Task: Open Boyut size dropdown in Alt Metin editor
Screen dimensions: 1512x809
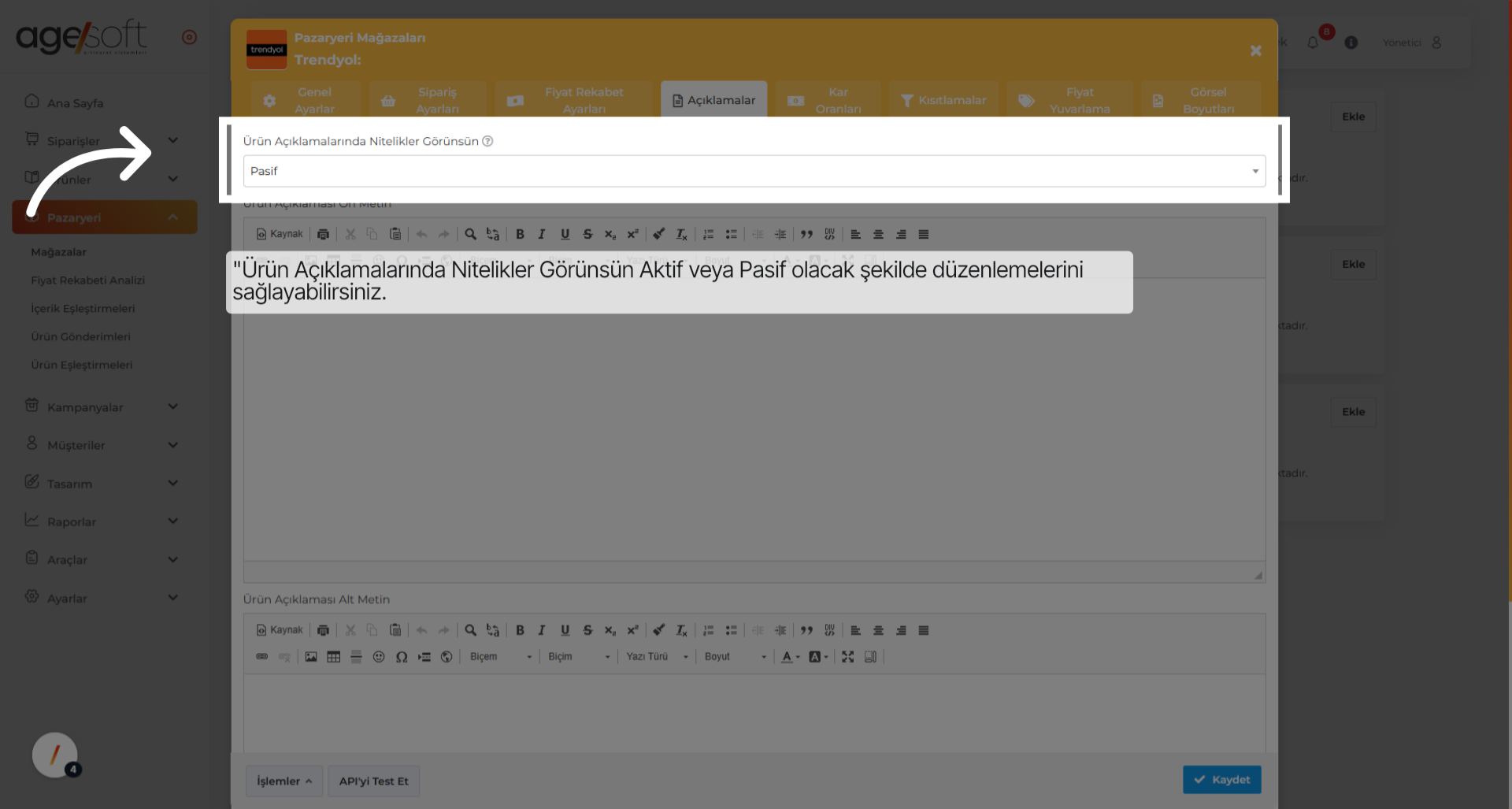Action: click(x=735, y=656)
